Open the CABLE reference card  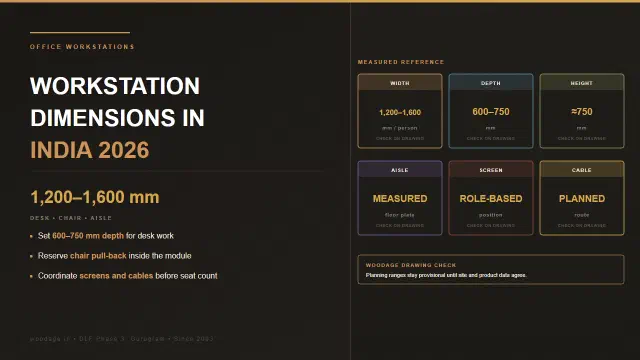coord(582,198)
